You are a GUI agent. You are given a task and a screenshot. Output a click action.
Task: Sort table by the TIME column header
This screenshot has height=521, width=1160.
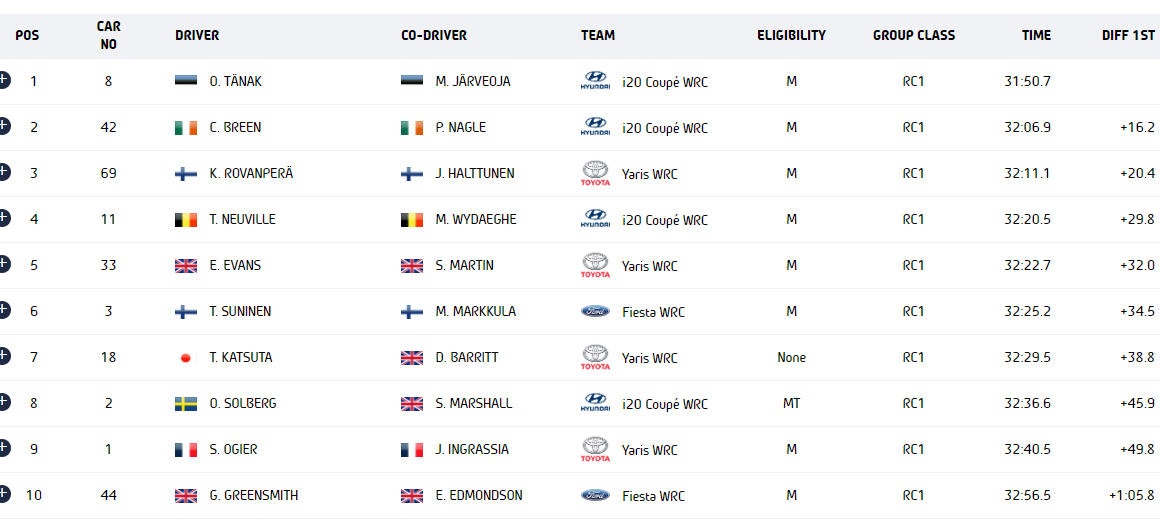point(1036,35)
